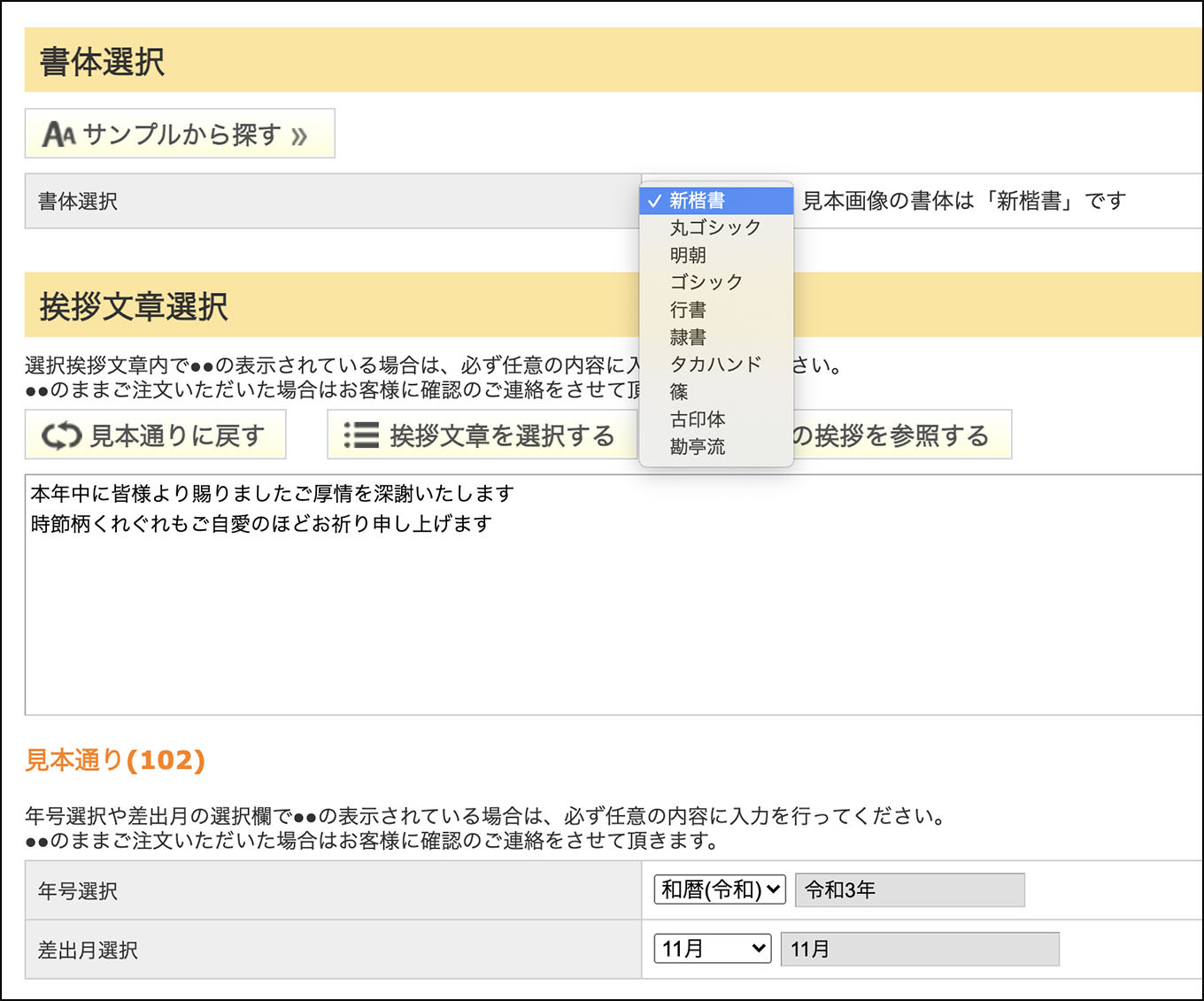
Task: Click the text line 本年中に皆様より賜りました
Action: tap(272, 493)
